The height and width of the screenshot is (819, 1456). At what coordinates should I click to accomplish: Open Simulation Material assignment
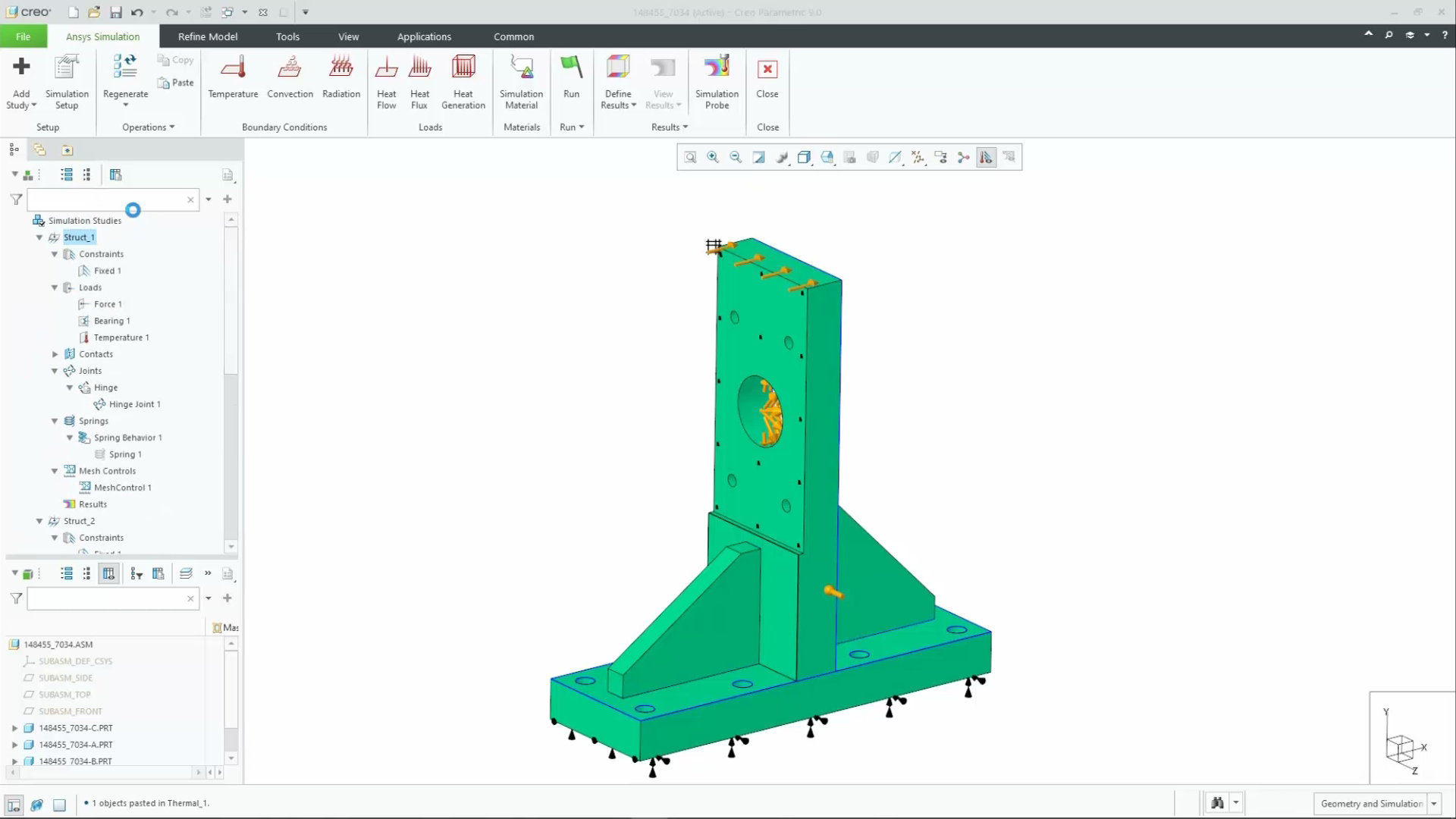(522, 82)
